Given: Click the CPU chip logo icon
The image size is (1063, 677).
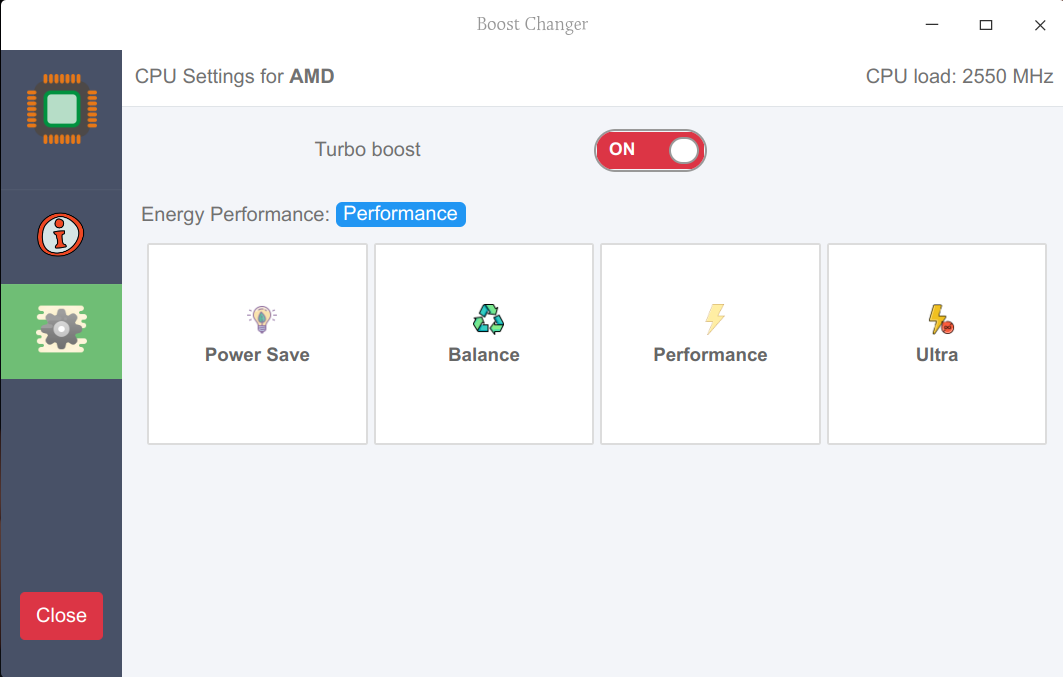Looking at the screenshot, I should (x=61, y=109).
